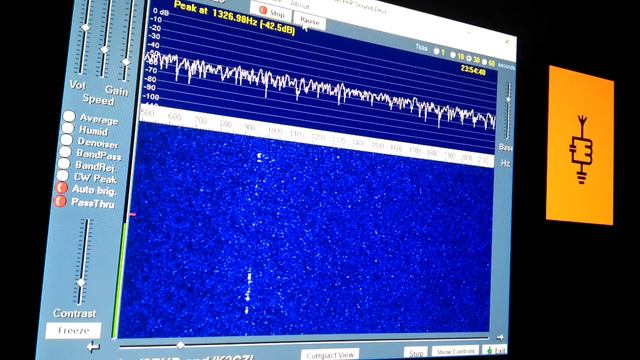Enable the BandRej filter
The height and width of the screenshot is (360, 640).
64,164
